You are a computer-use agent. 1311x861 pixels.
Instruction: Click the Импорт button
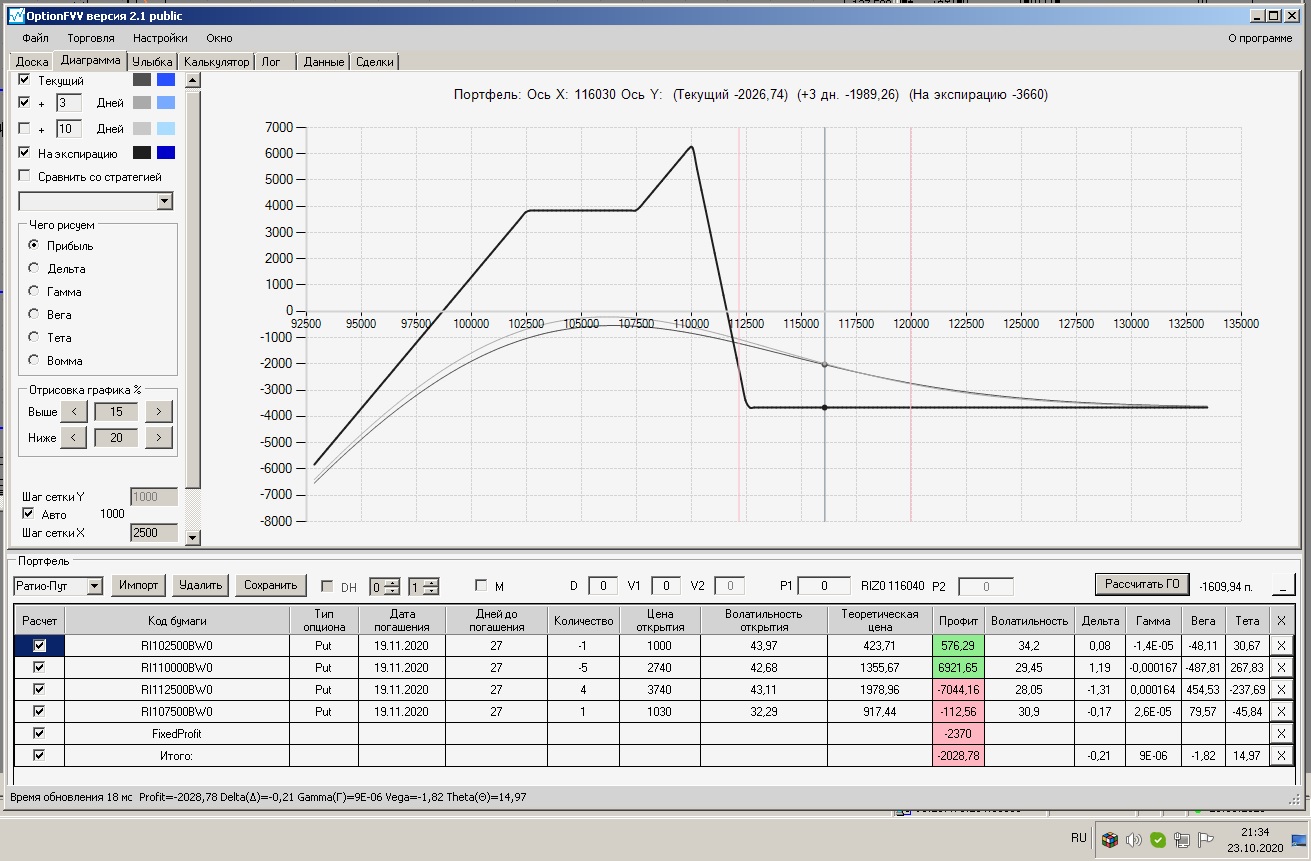(138, 585)
